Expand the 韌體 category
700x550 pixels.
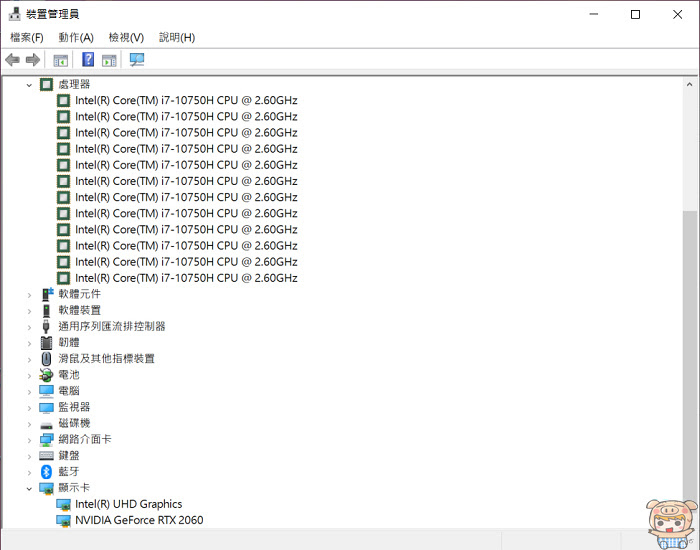29,343
